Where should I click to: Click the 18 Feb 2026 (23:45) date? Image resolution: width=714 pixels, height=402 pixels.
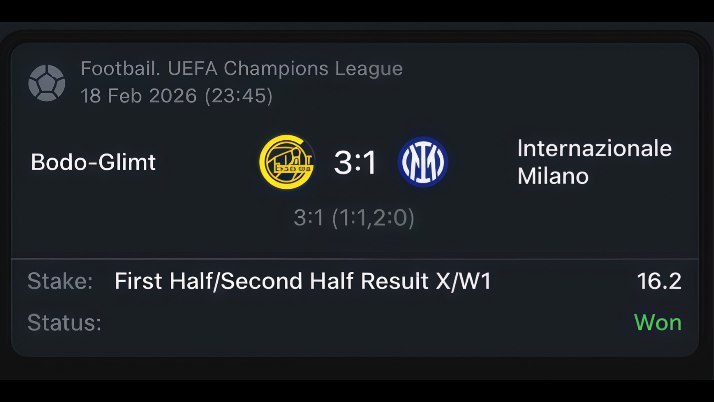tap(177, 96)
